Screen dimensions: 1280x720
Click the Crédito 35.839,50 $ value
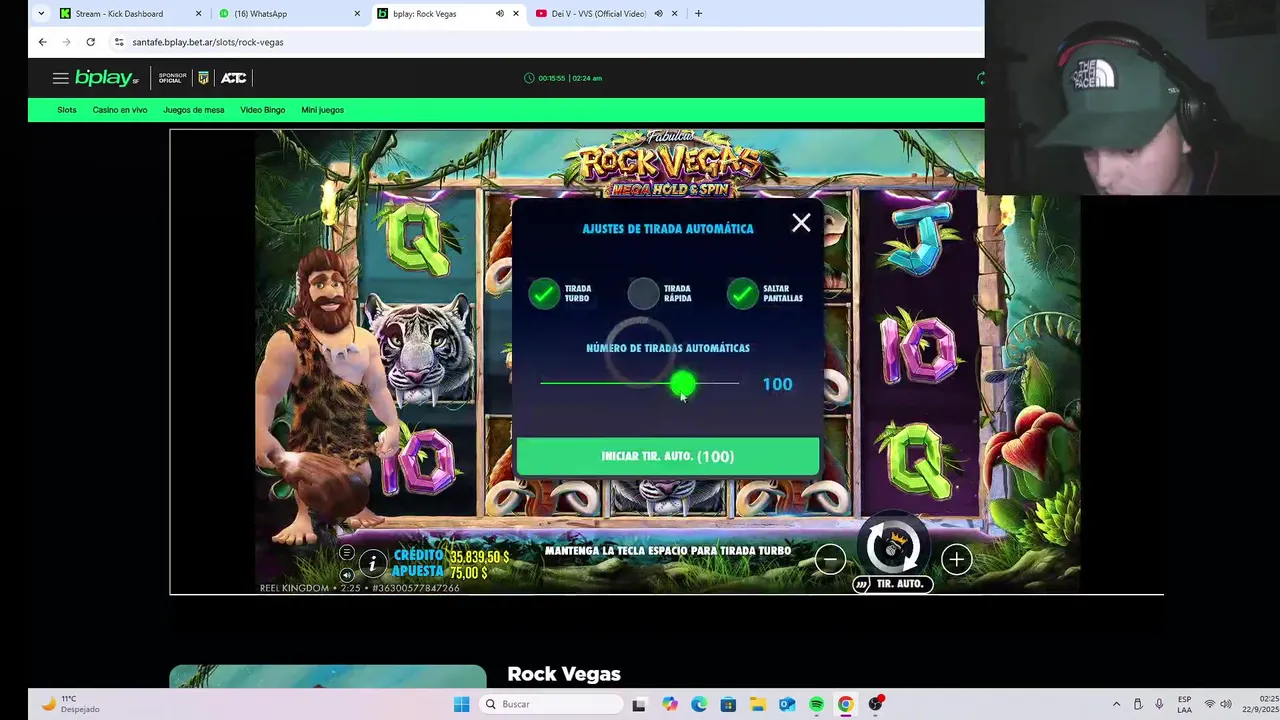pyautogui.click(x=480, y=556)
